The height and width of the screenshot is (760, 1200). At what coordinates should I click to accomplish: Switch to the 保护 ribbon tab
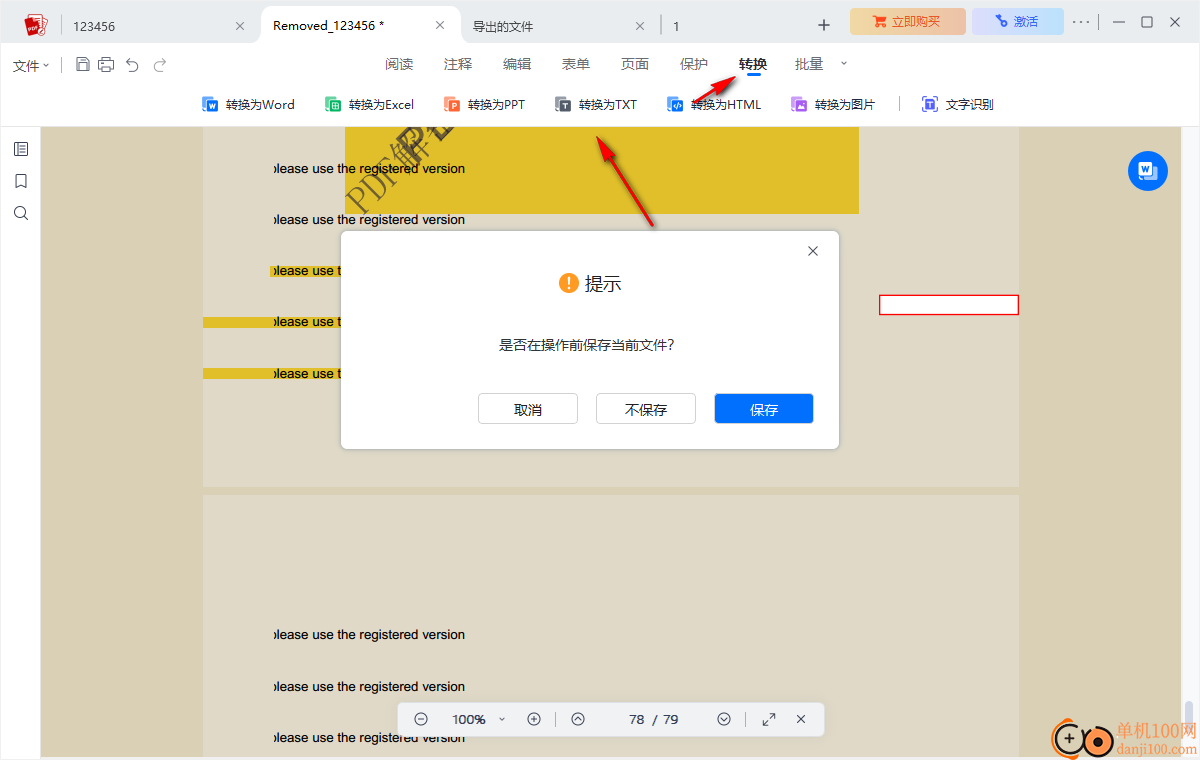tap(694, 64)
